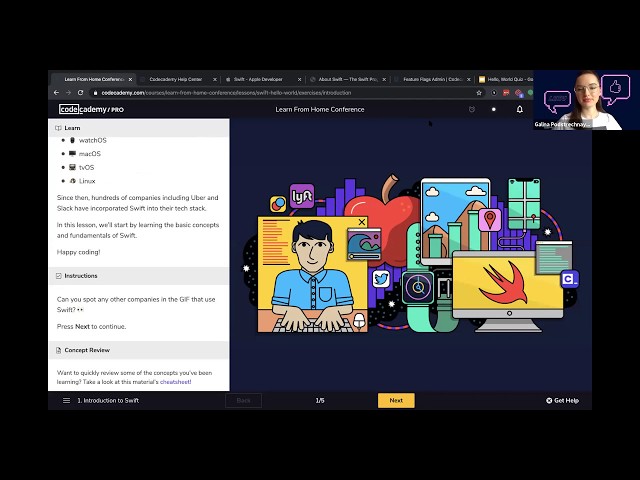
Task: Open the notifications bell
Action: (520, 109)
